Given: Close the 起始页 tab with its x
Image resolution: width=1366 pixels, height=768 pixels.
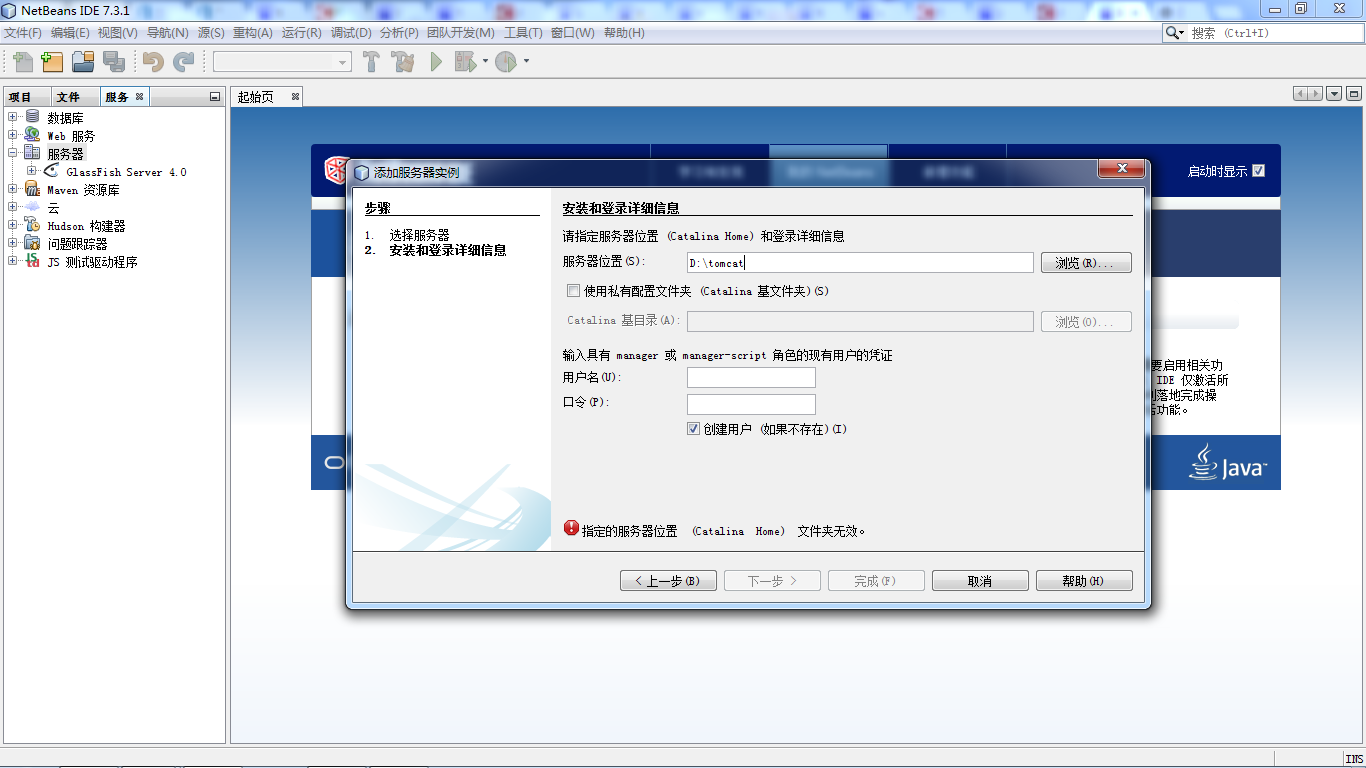Looking at the screenshot, I should tap(295, 96).
